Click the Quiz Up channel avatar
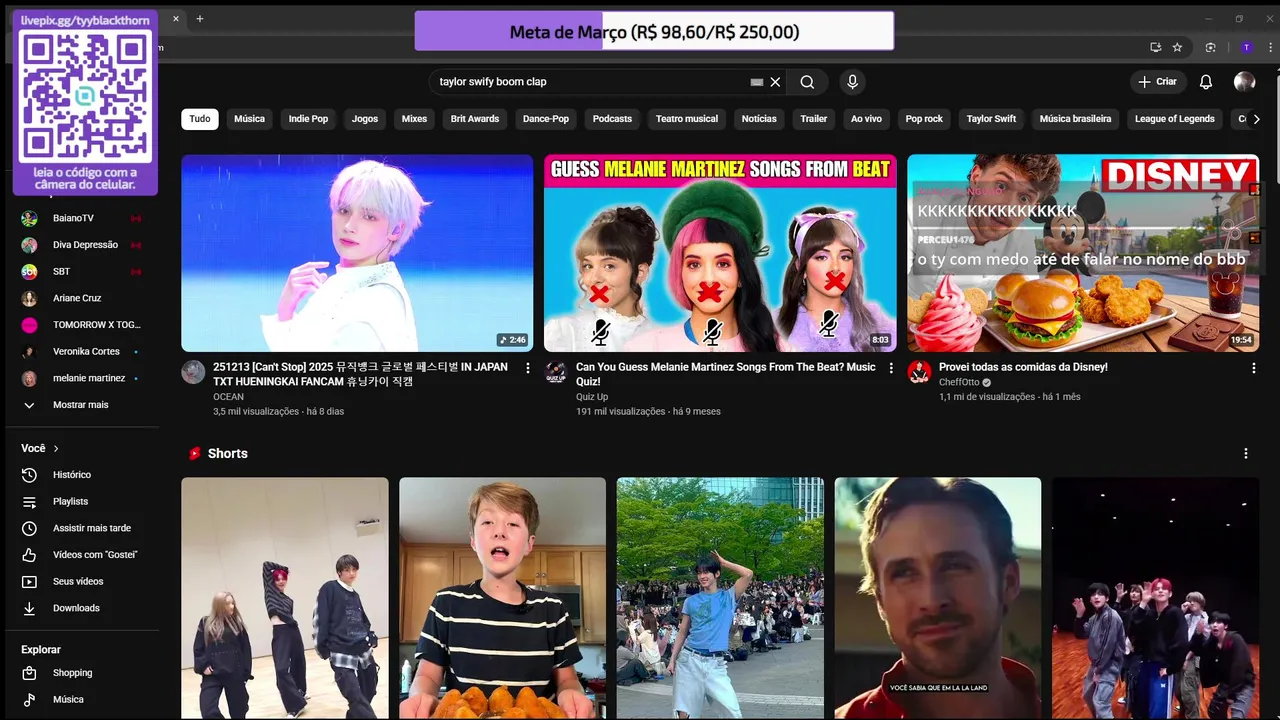Screen dimensions: 1280x720 point(556,372)
